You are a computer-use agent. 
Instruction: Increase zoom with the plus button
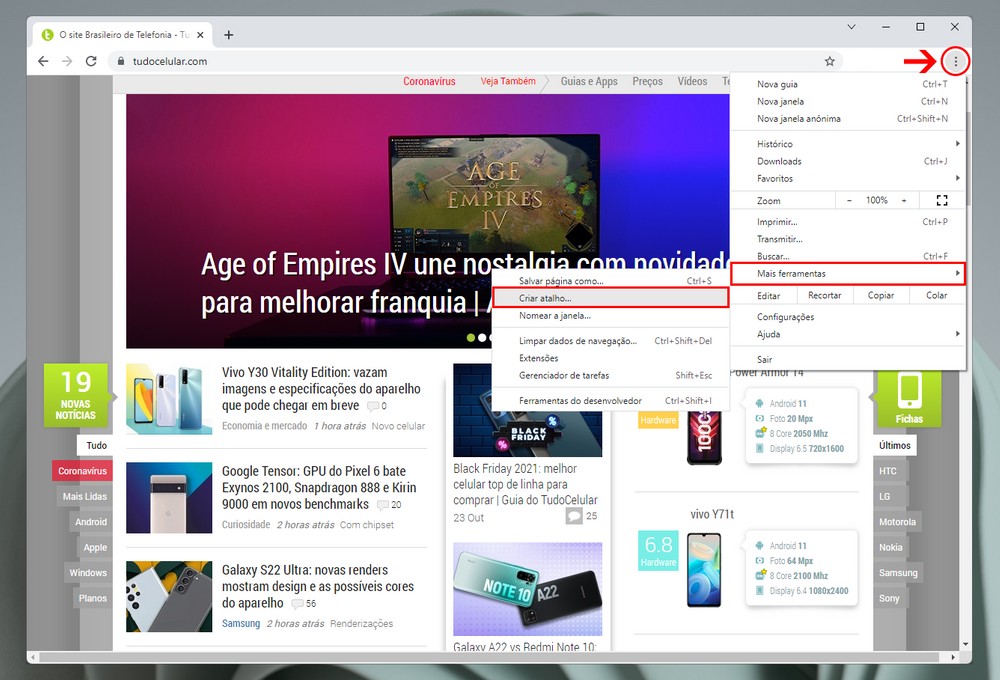click(904, 200)
